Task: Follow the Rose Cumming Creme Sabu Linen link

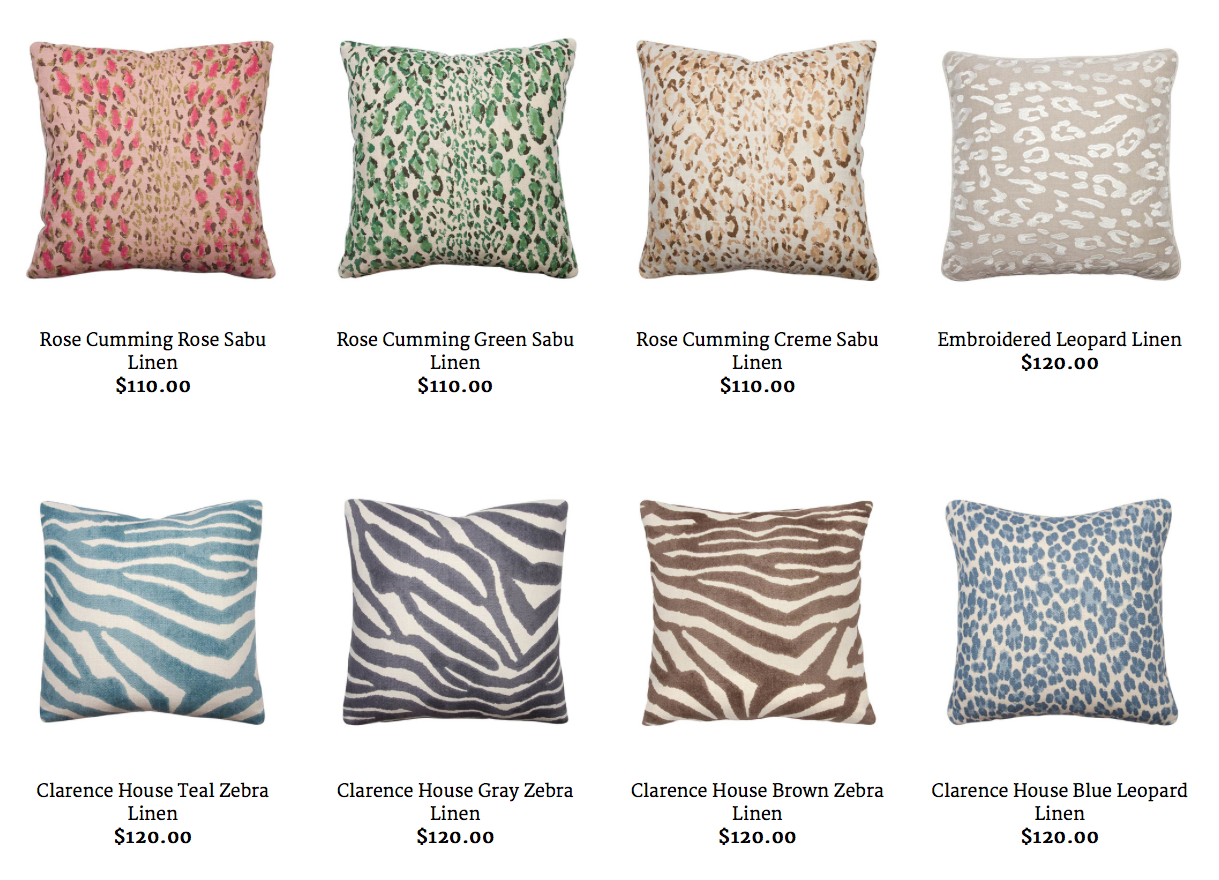Action: pyautogui.click(x=757, y=351)
